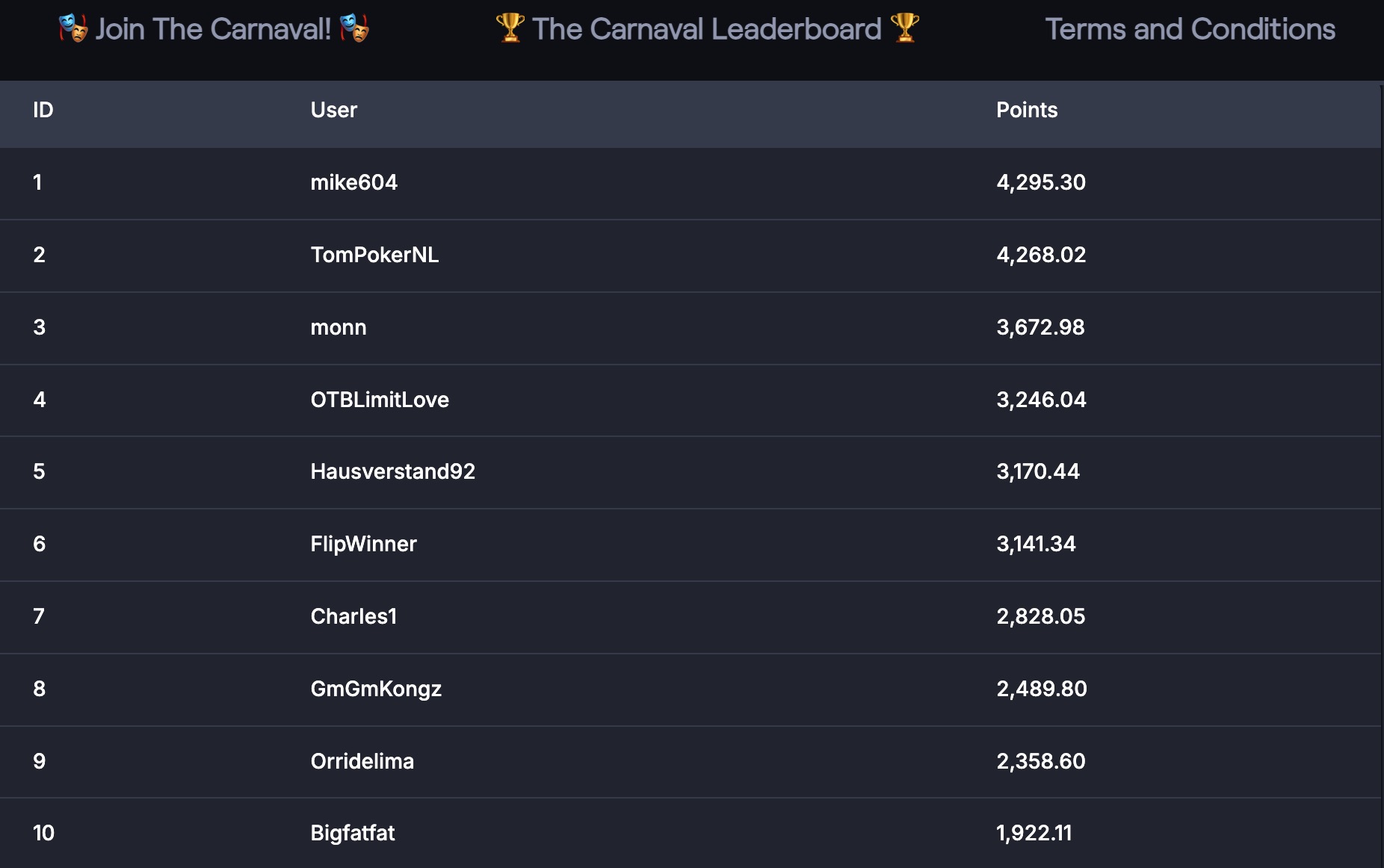This screenshot has height=868, width=1384.
Task: Click the Charles1 username
Action: (x=353, y=616)
